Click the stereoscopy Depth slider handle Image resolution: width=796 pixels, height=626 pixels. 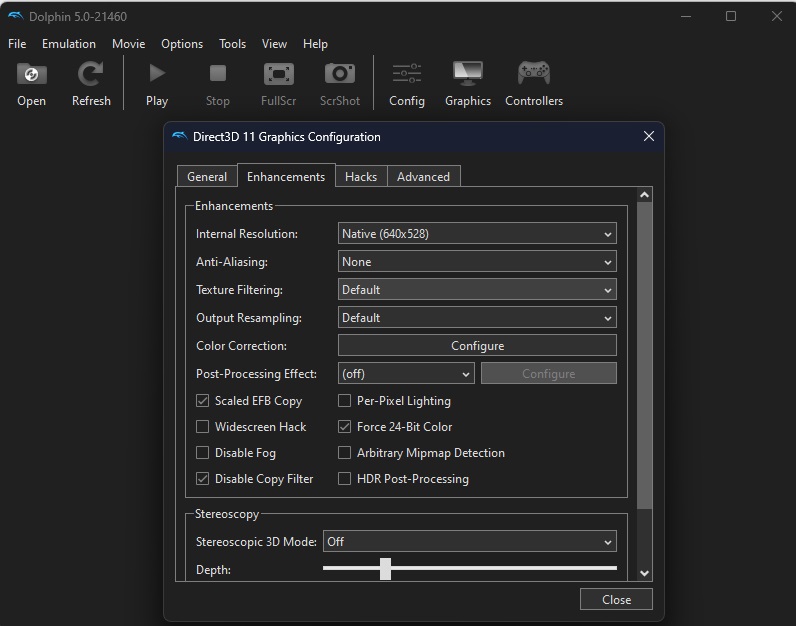[x=385, y=569]
